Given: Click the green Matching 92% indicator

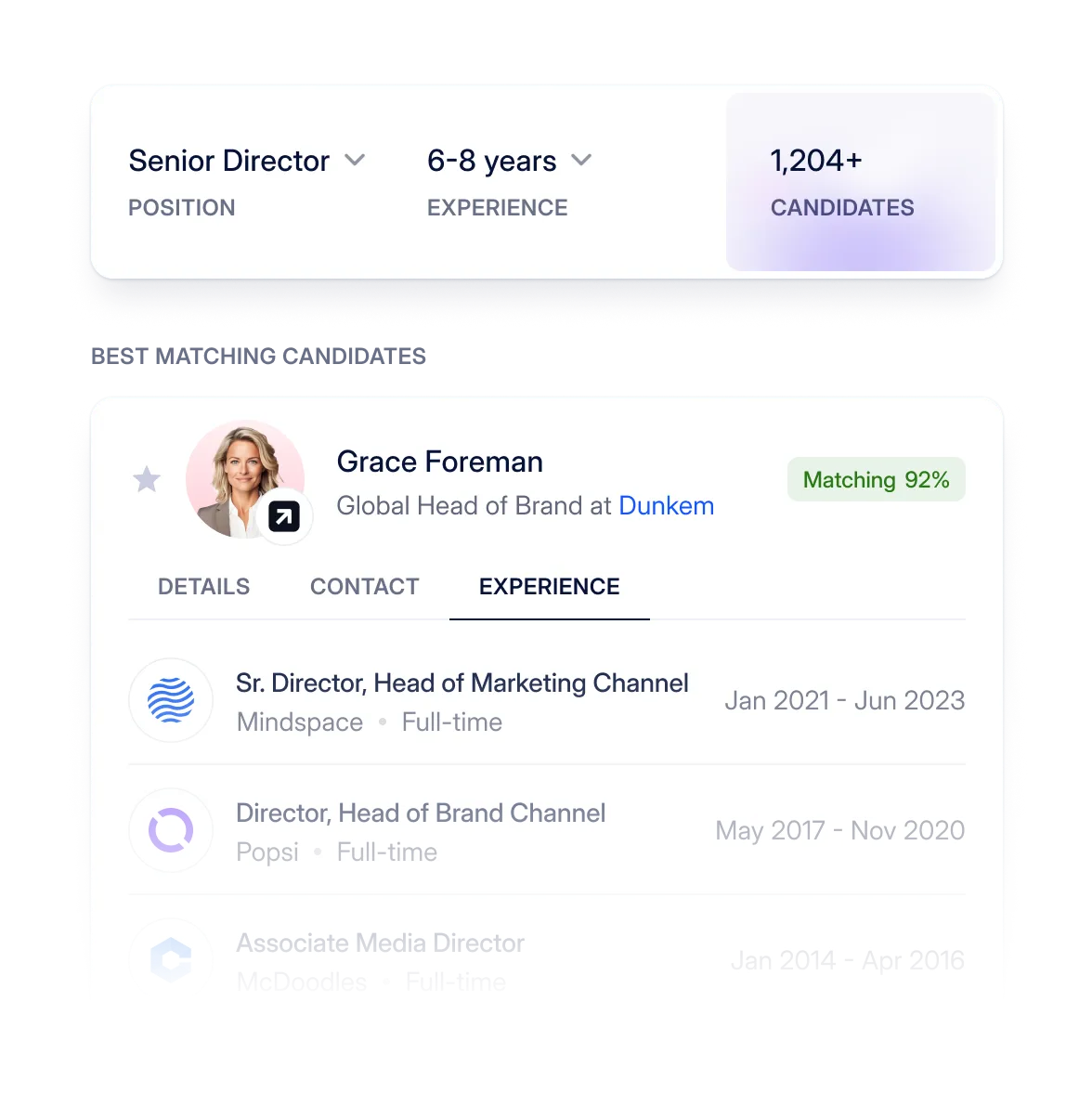Looking at the screenshot, I should [876, 479].
